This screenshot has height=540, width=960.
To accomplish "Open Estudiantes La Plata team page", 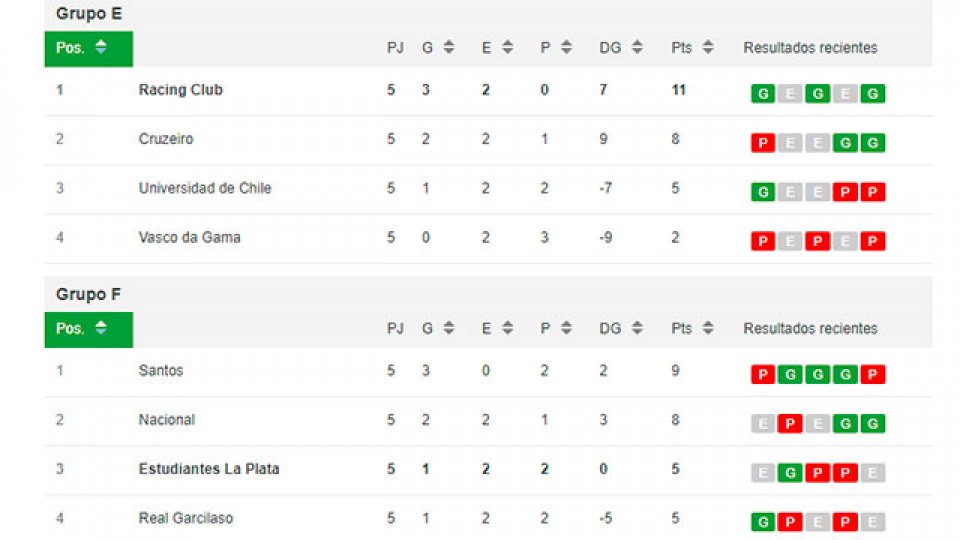I will (208, 469).
